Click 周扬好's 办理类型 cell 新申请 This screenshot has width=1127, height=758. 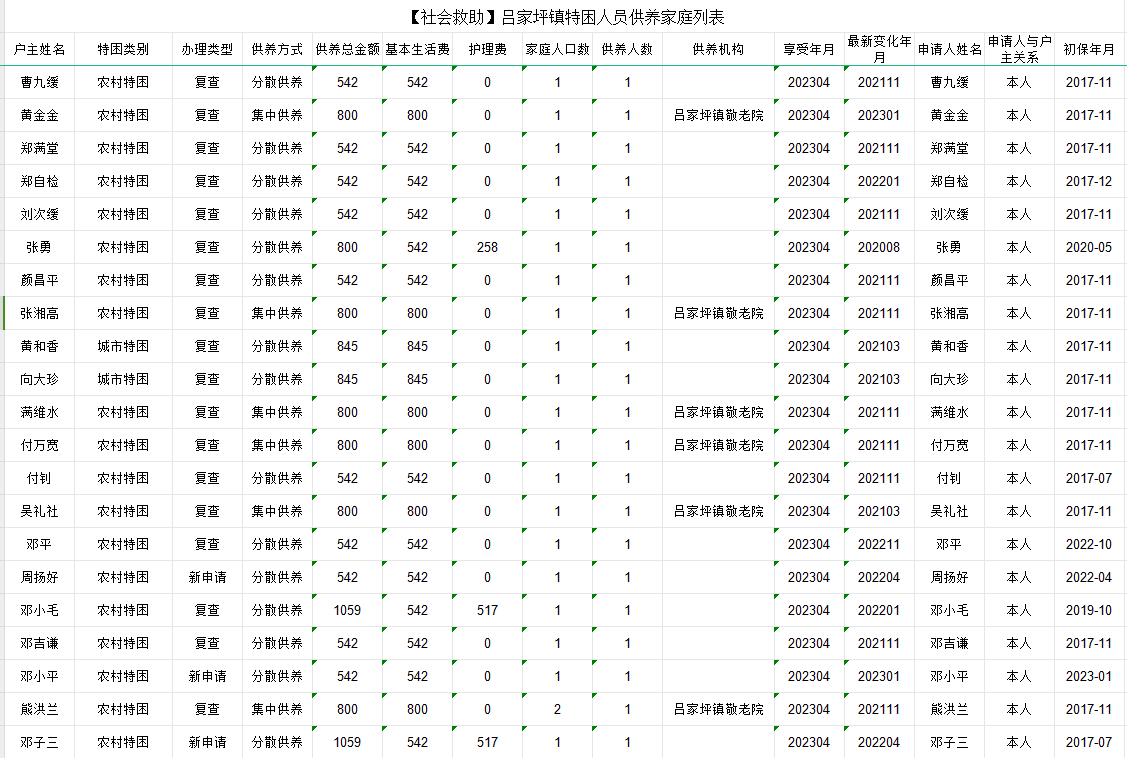pos(207,577)
